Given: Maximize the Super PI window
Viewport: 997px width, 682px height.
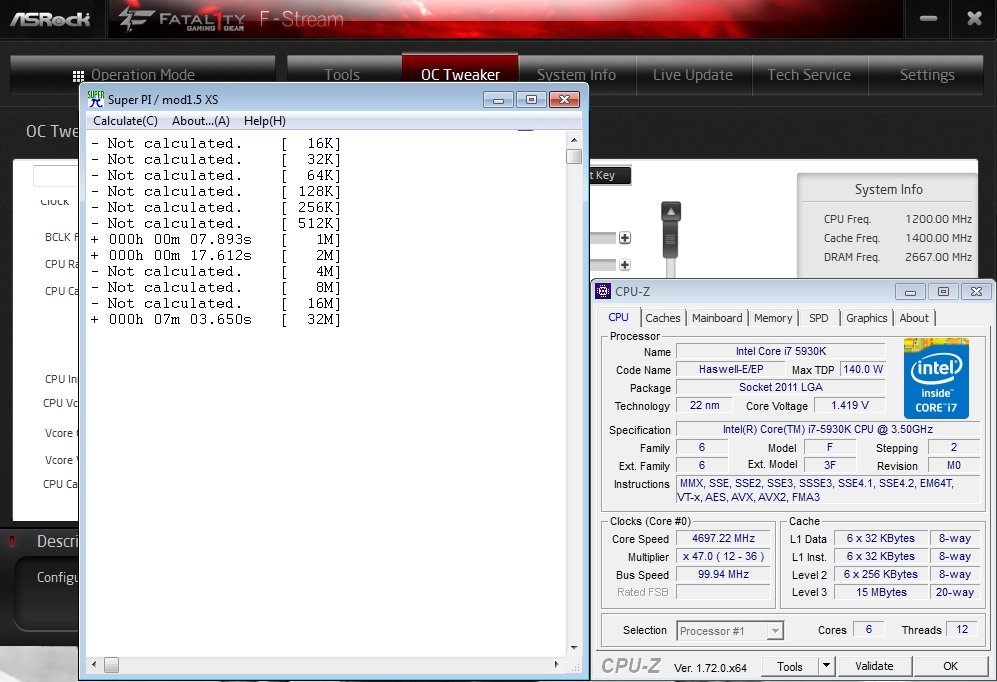Looking at the screenshot, I should 532,100.
